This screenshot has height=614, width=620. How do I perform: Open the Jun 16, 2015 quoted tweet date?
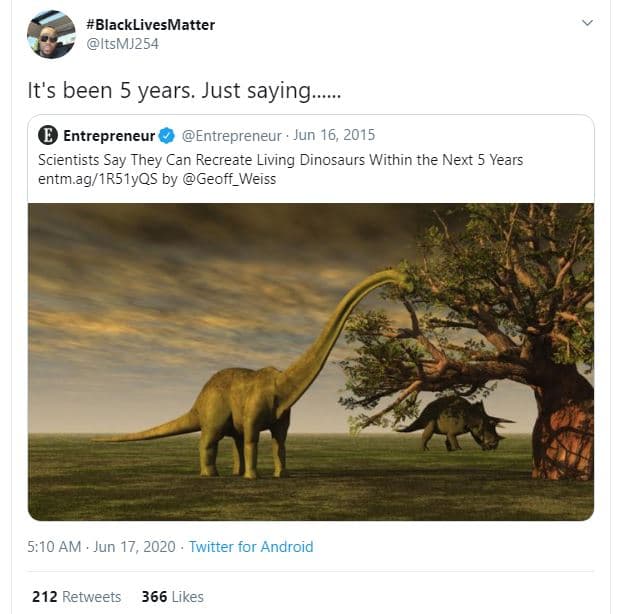coord(334,135)
